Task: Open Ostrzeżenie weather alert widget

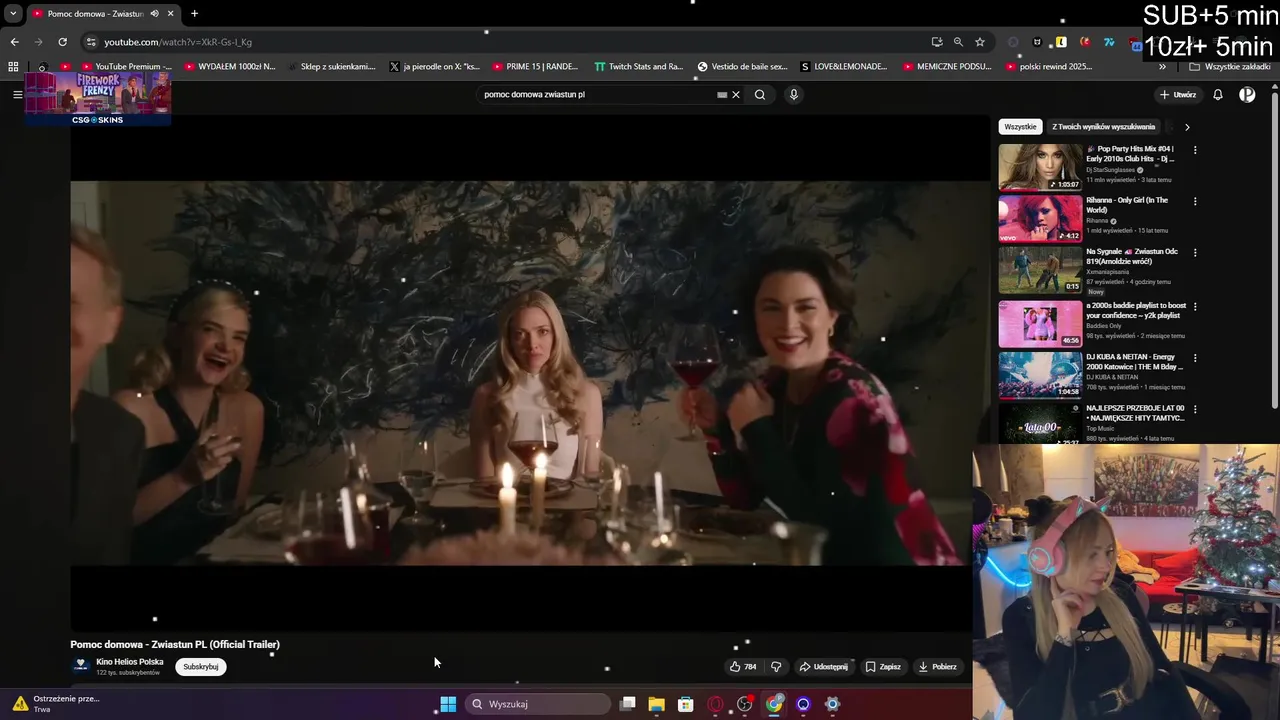Action: click(55, 704)
